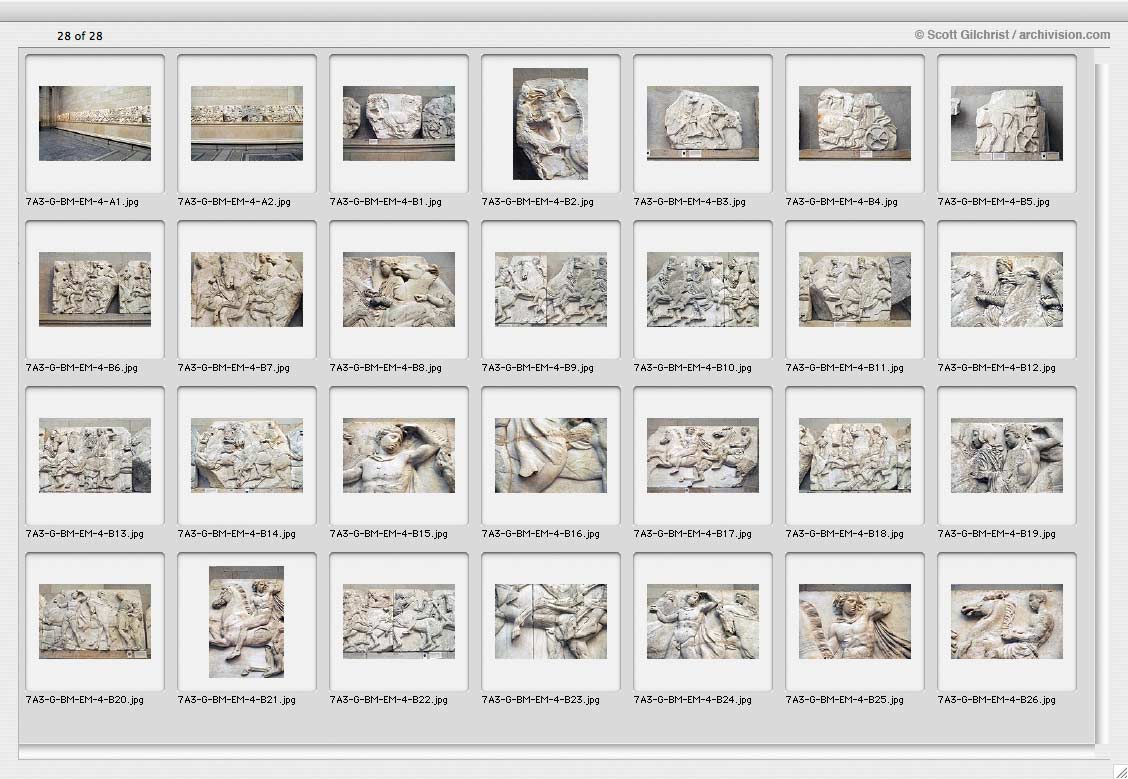The height and width of the screenshot is (779, 1128).
Task: Select horse rider thumbnail 7A3-G-BM-EM-4-B21.jpg
Action: [x=247, y=621]
